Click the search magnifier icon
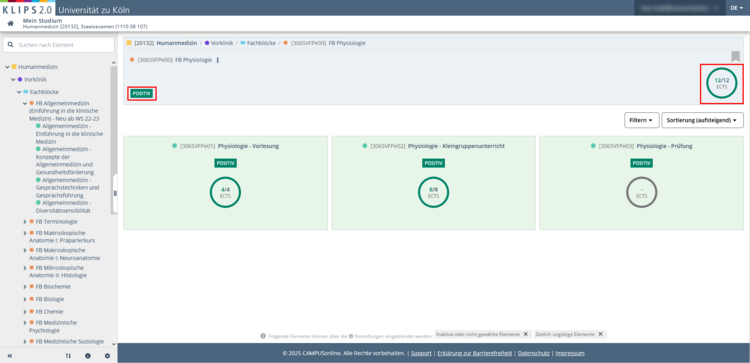 point(11,45)
